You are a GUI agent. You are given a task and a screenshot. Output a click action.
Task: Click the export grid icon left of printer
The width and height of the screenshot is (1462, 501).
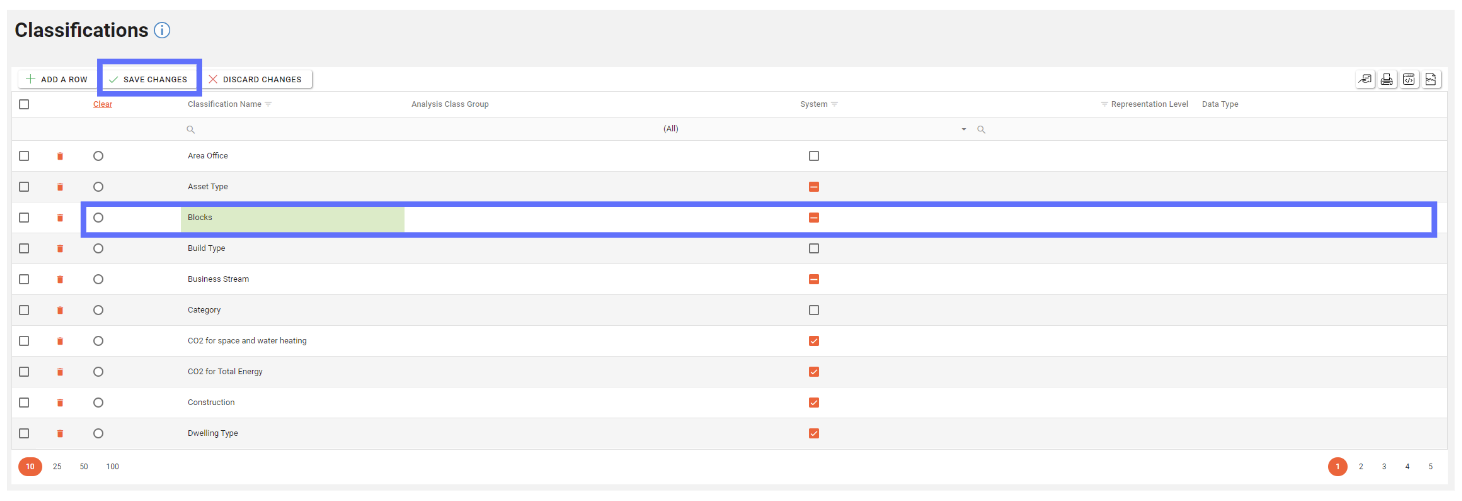point(1365,79)
